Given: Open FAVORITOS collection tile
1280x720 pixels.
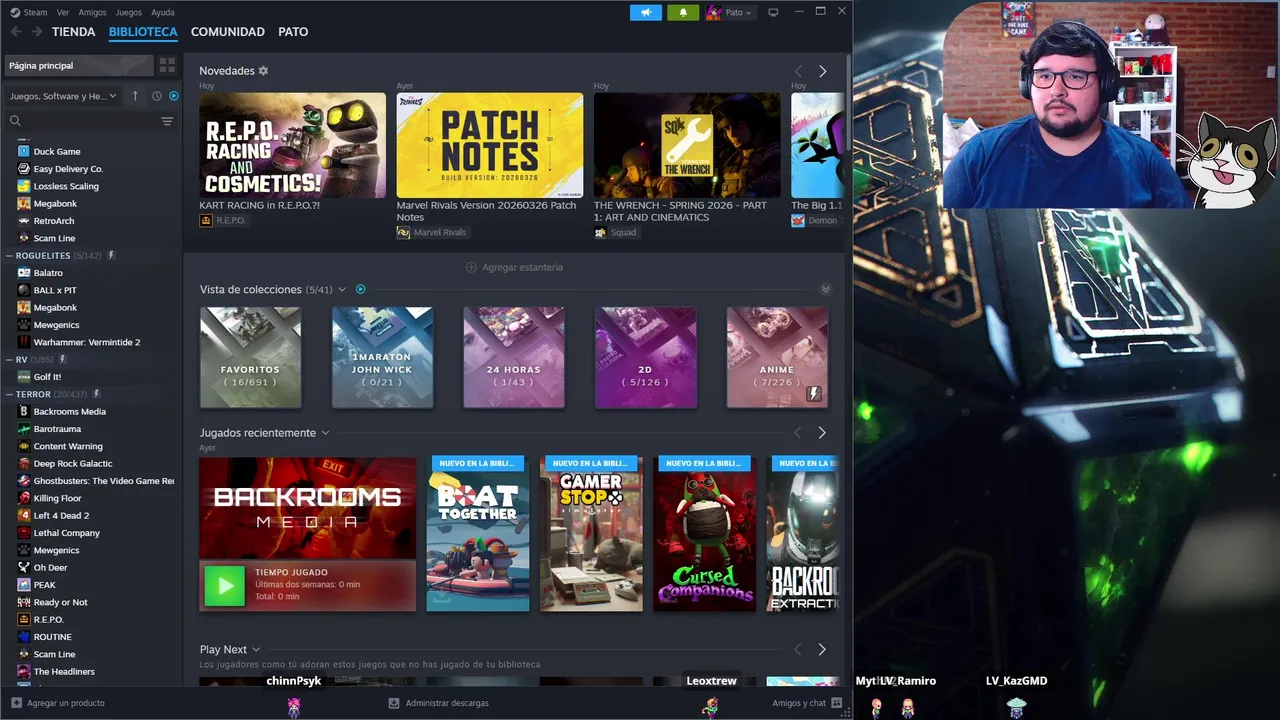Looking at the screenshot, I should (x=250, y=357).
